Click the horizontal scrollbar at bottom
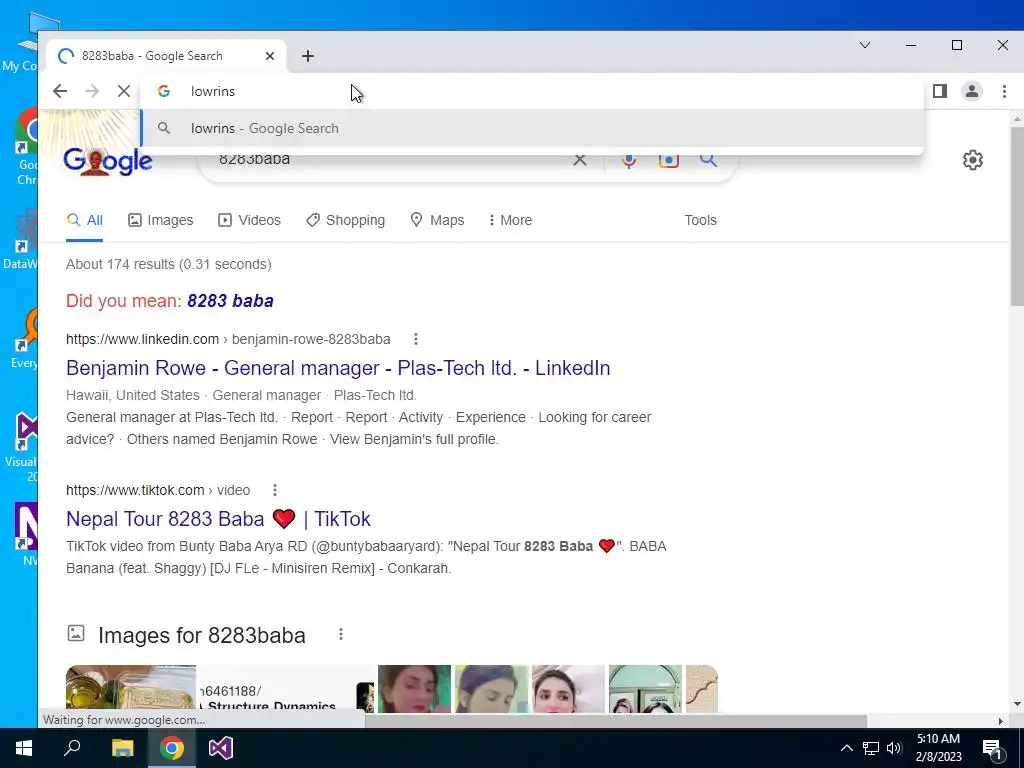The image size is (1024, 768). tap(615, 721)
